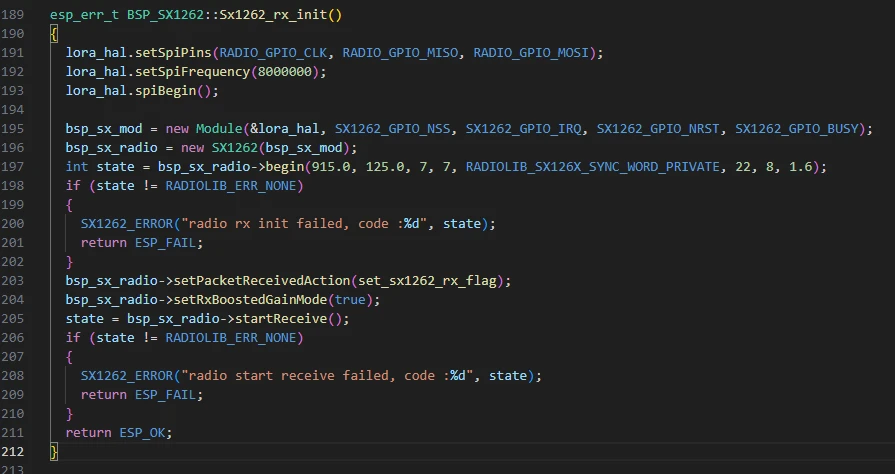Click the RADIO_GPIO_MISO argument

pos(398,52)
